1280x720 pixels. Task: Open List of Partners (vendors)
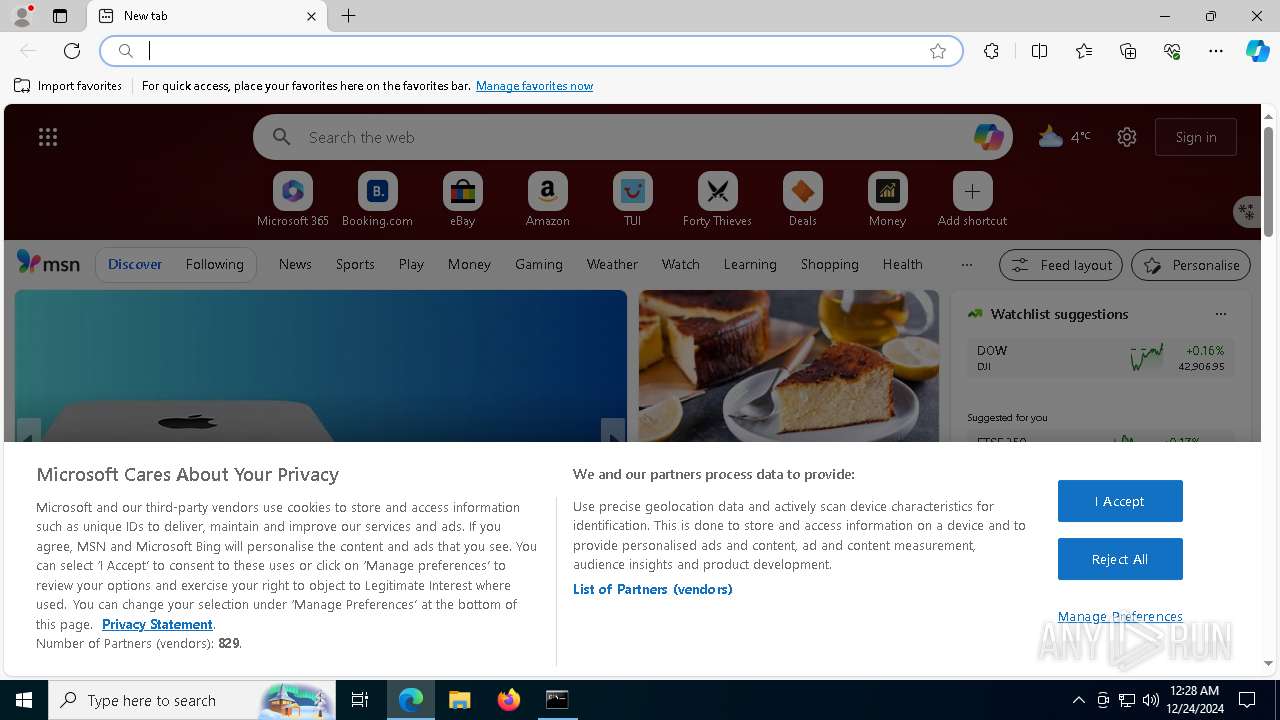pos(652,589)
